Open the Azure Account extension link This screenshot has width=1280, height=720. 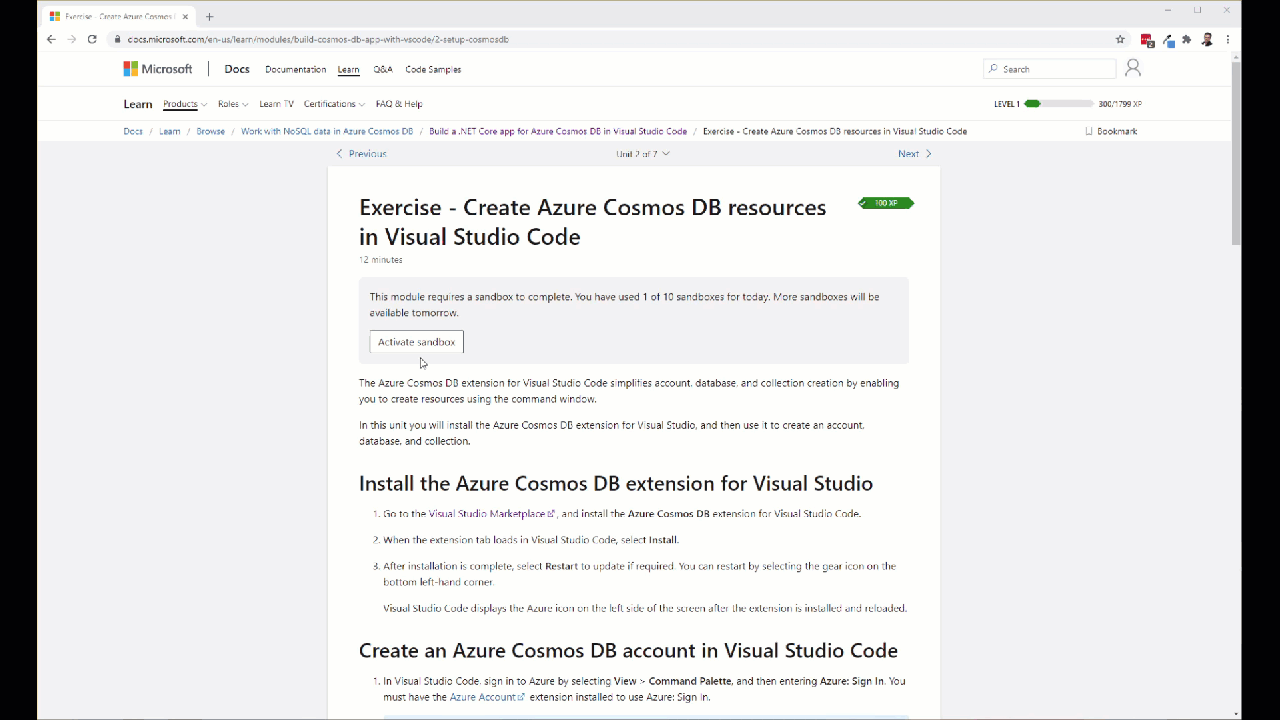click(487, 697)
